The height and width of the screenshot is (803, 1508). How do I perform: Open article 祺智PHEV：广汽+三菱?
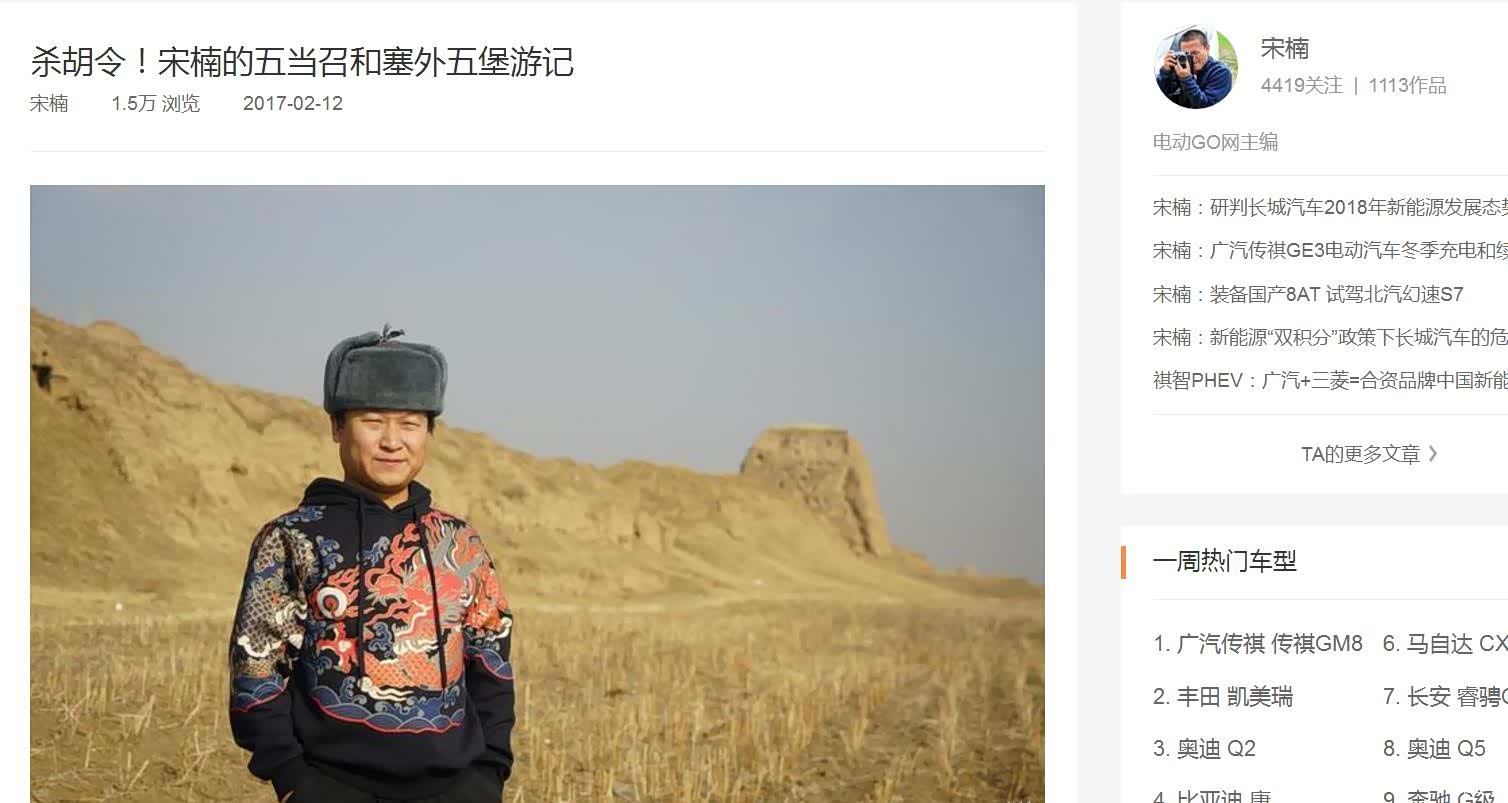[1330, 380]
